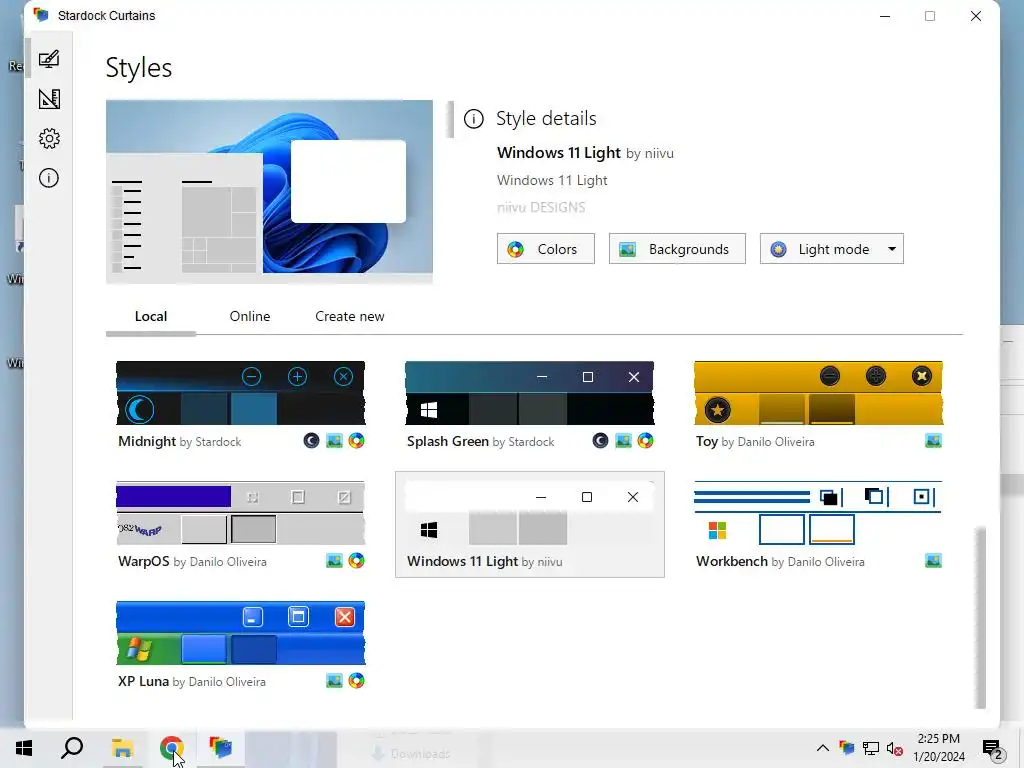Click Stardock Curtains taskbar icon
The height and width of the screenshot is (768, 1024).
click(221, 748)
